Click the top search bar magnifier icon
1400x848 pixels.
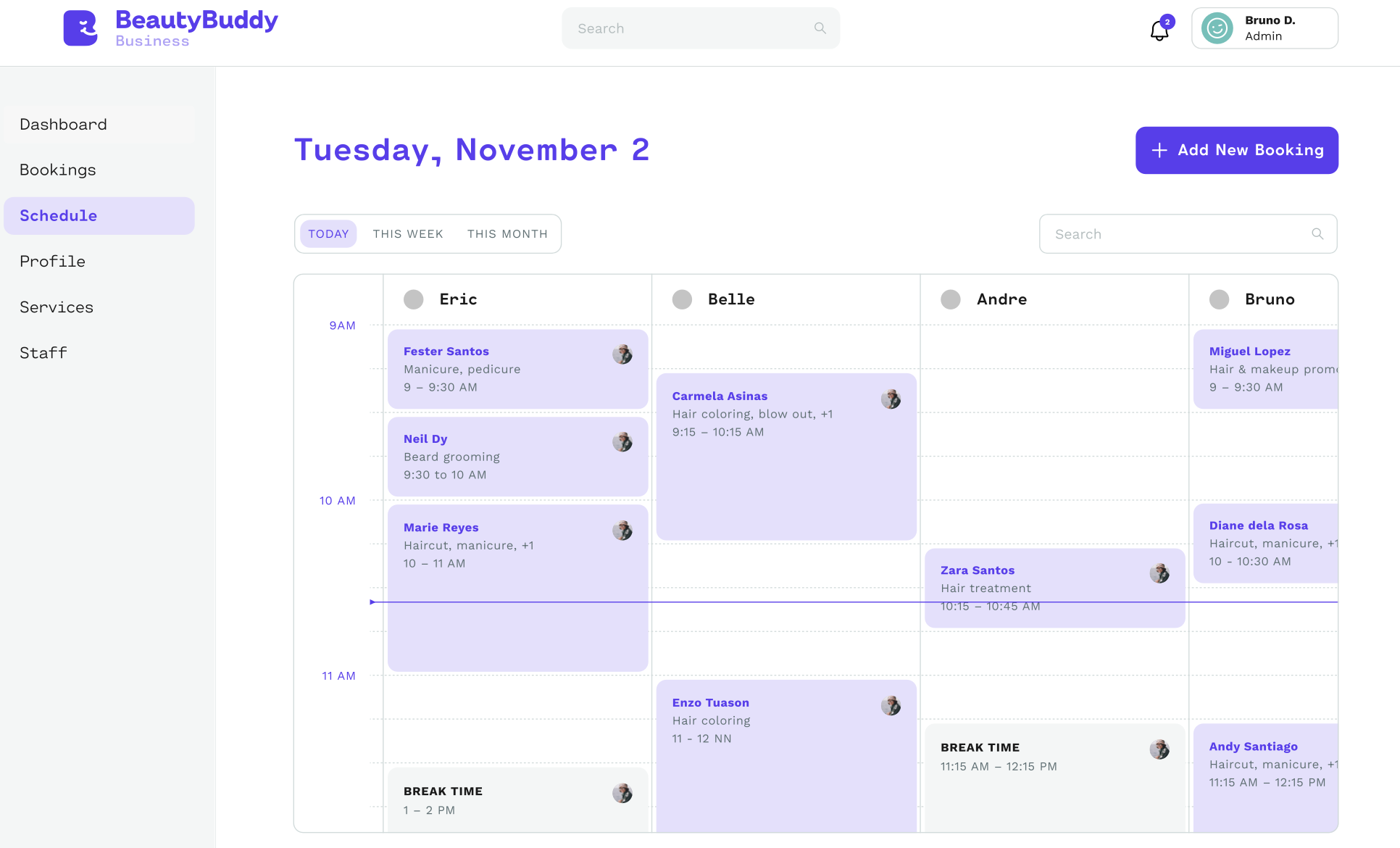[x=820, y=28]
